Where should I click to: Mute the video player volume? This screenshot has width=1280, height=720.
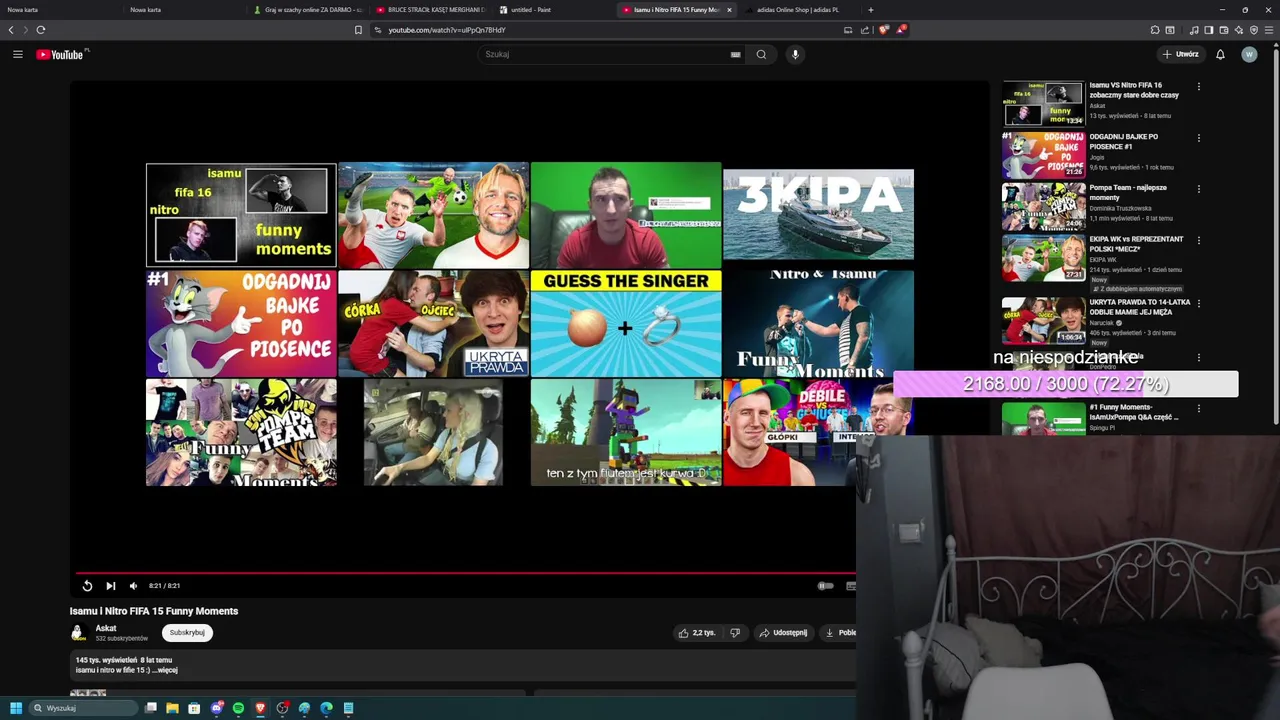133,586
